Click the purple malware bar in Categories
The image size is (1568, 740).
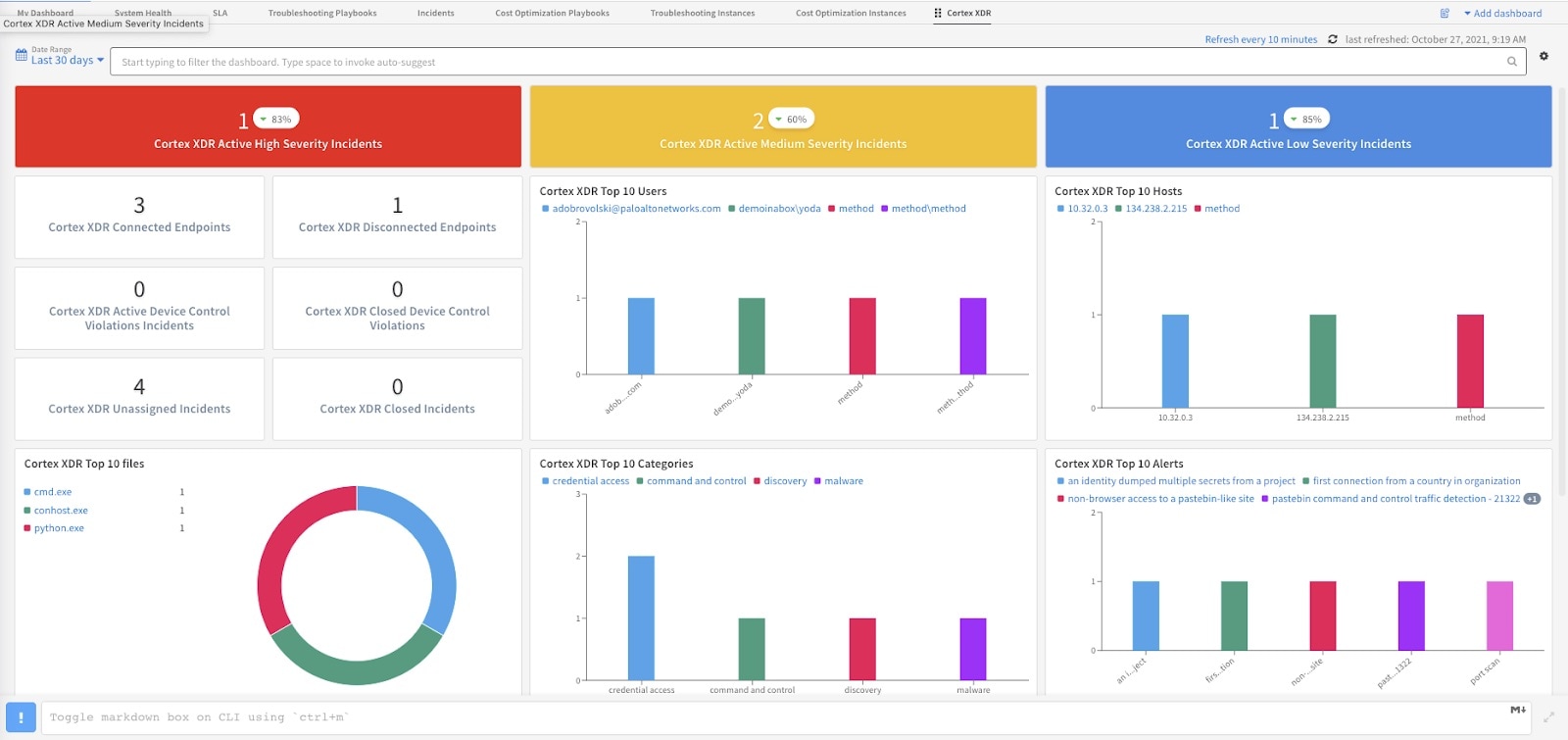tap(973, 649)
